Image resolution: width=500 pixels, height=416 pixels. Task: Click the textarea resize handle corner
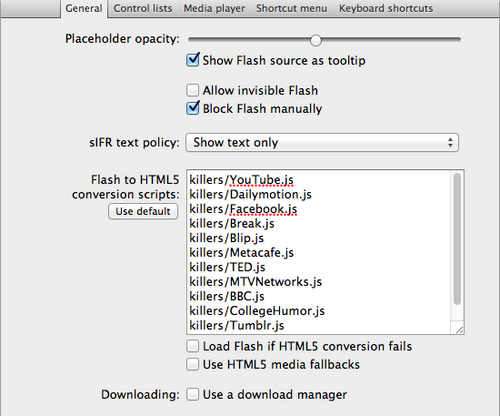pos(459,330)
